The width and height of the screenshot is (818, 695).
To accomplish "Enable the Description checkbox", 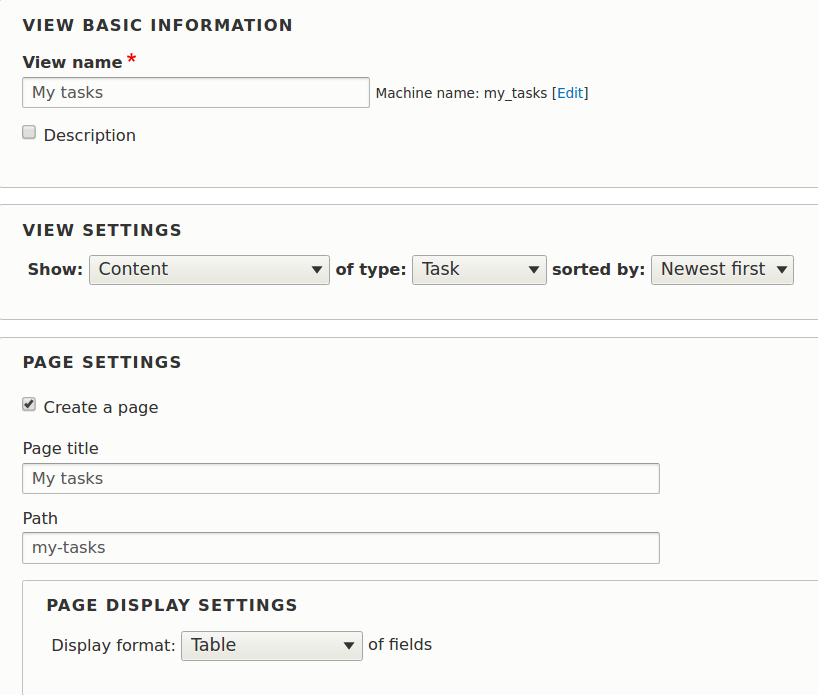I will [x=29, y=133].
